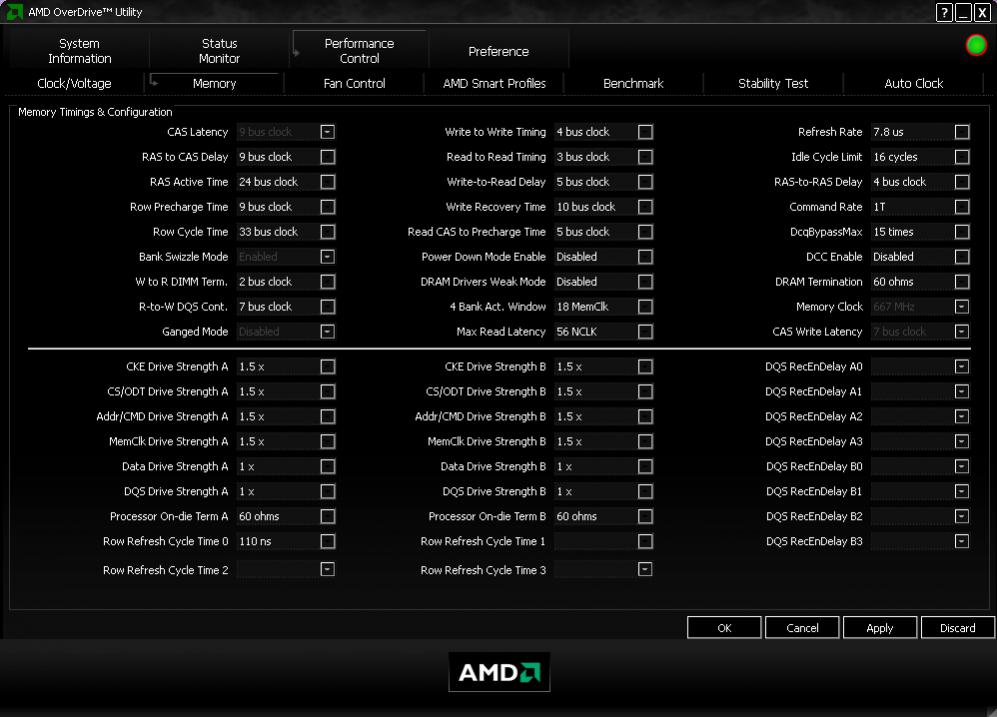Open the System Information tab
The height and width of the screenshot is (717, 997).
pos(79,51)
